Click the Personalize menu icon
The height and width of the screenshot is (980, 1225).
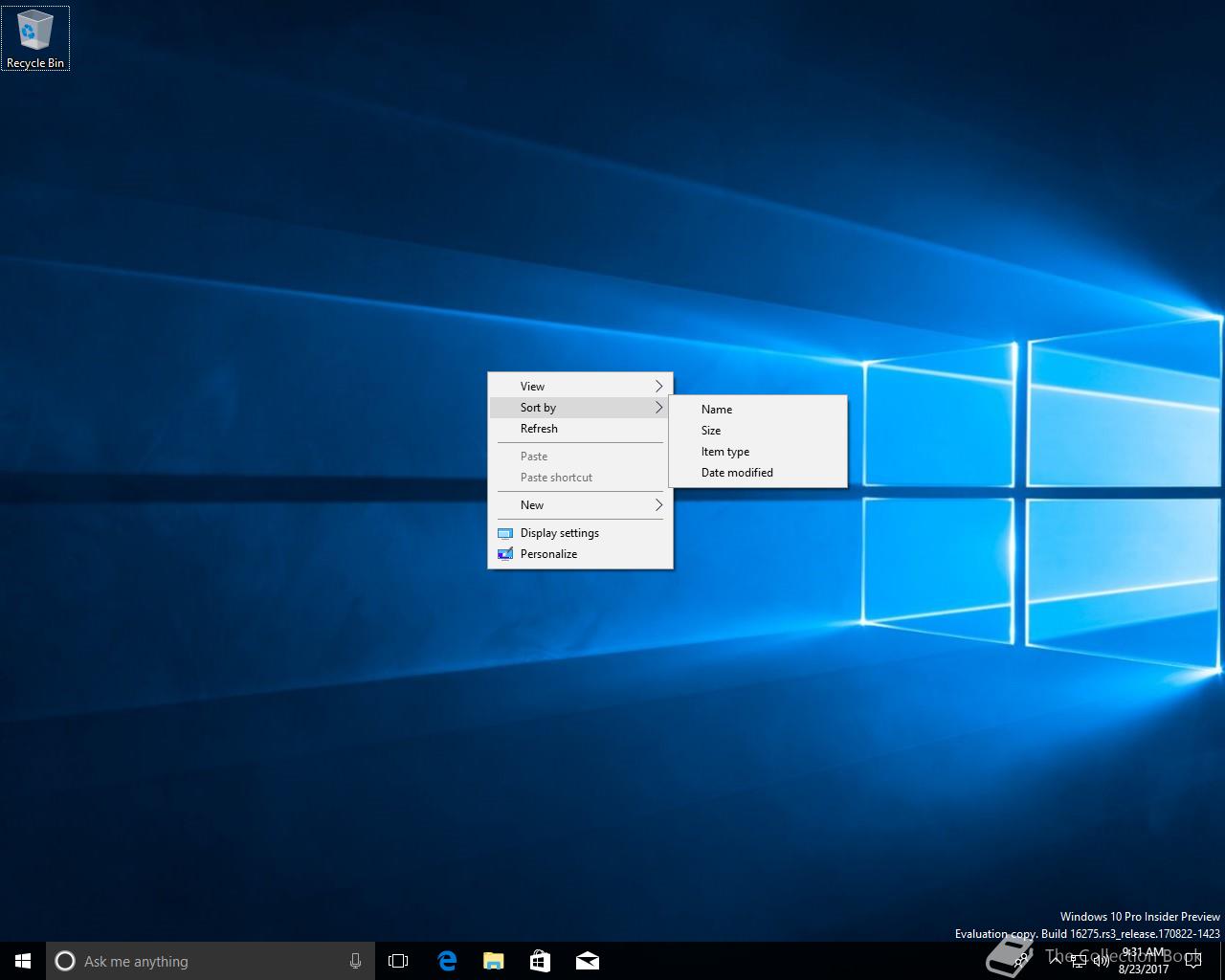505,554
